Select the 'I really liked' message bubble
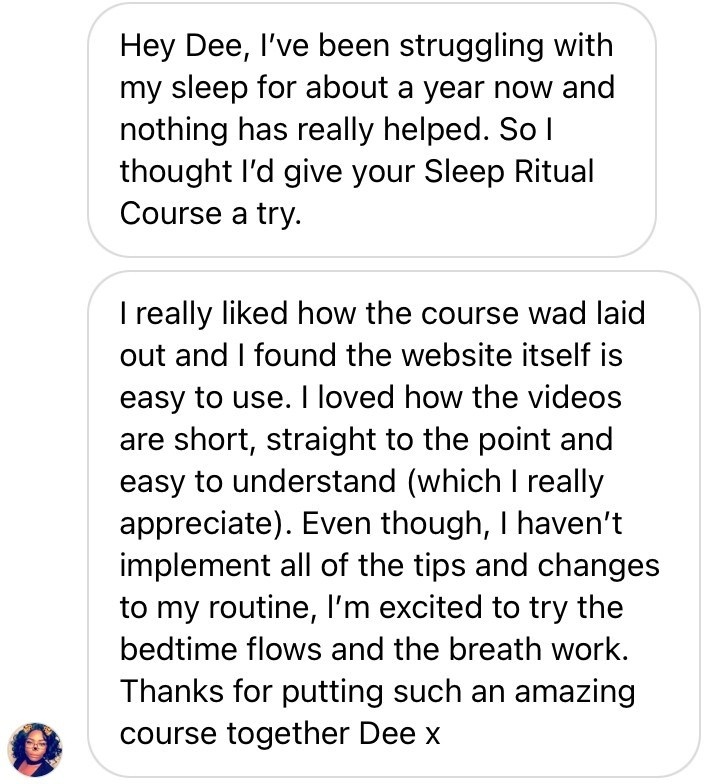The image size is (707, 784). coord(394,524)
